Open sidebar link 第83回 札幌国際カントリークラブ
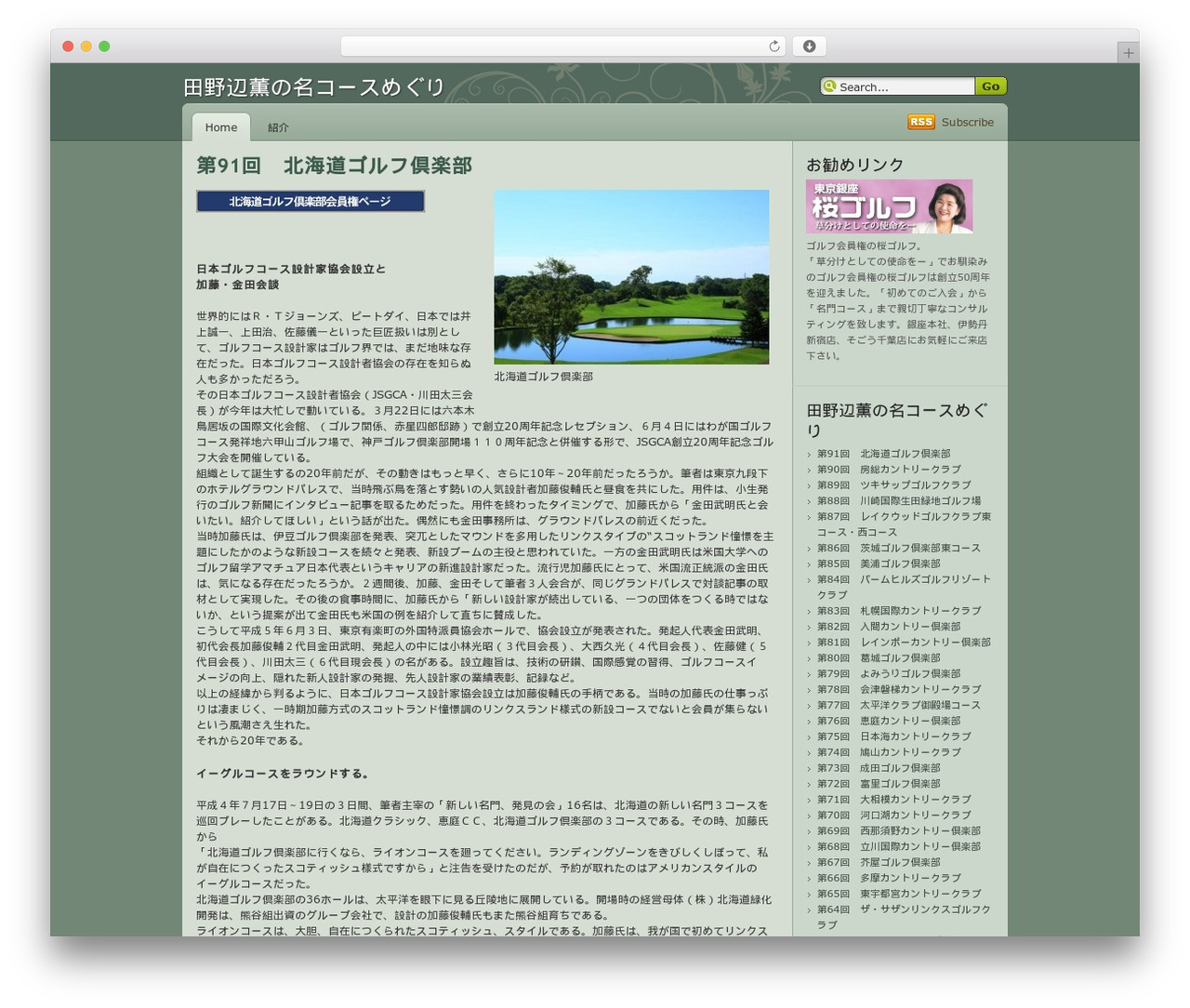The width and height of the screenshot is (1190, 1008). (899, 611)
